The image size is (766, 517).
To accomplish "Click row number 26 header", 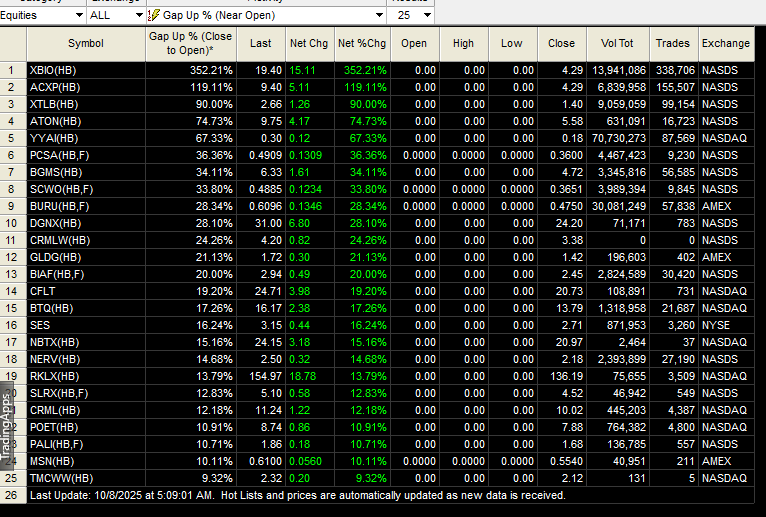I will pos(13,495).
